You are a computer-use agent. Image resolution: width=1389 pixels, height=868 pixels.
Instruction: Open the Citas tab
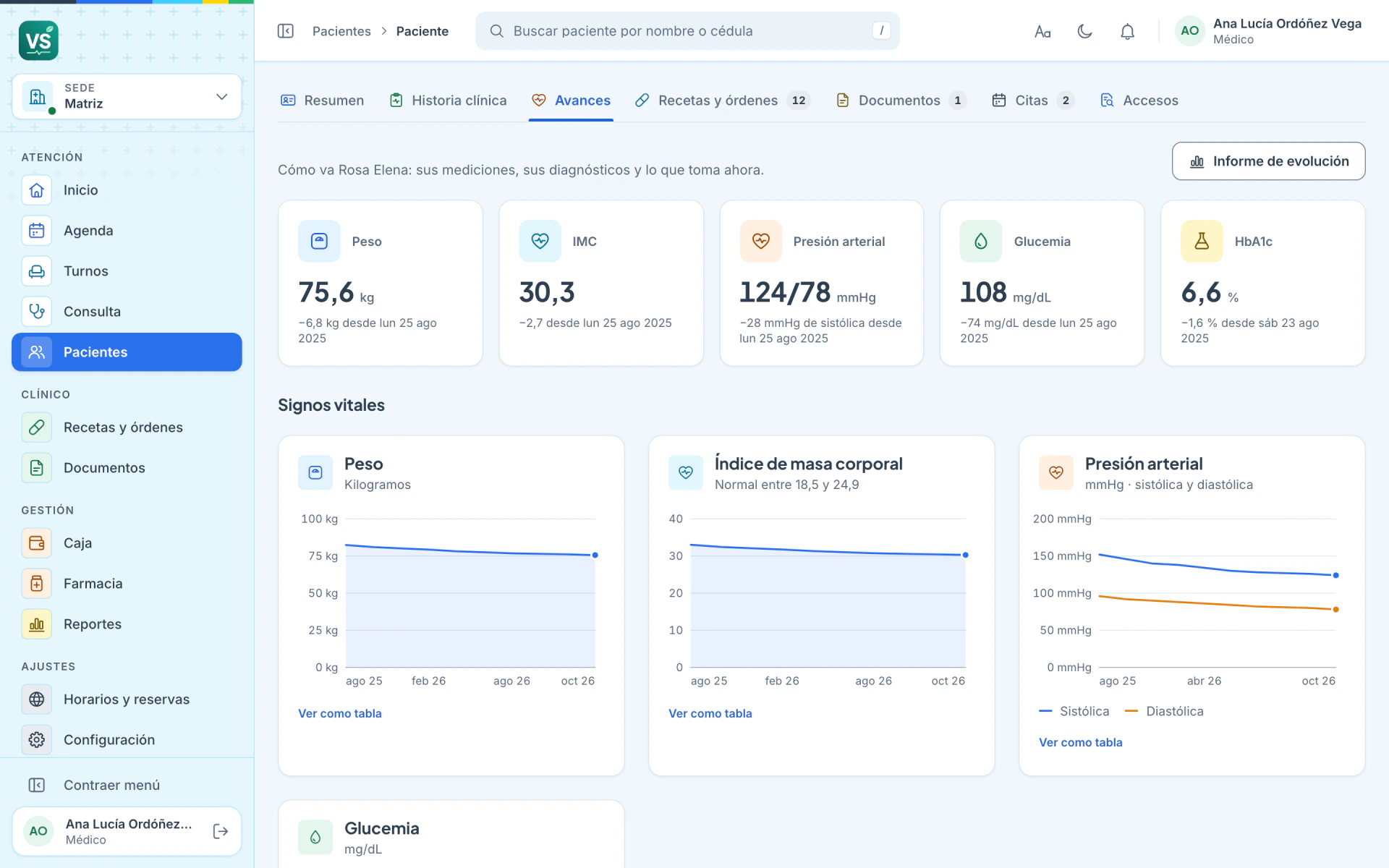pyautogui.click(x=1032, y=101)
